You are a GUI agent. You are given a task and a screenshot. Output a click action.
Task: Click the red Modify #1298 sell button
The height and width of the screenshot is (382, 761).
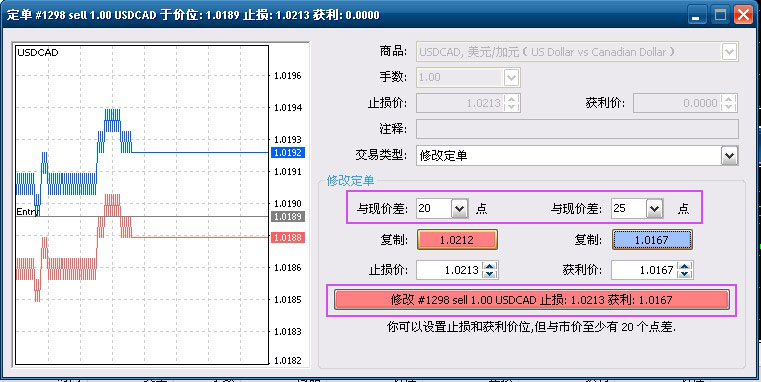click(531, 300)
